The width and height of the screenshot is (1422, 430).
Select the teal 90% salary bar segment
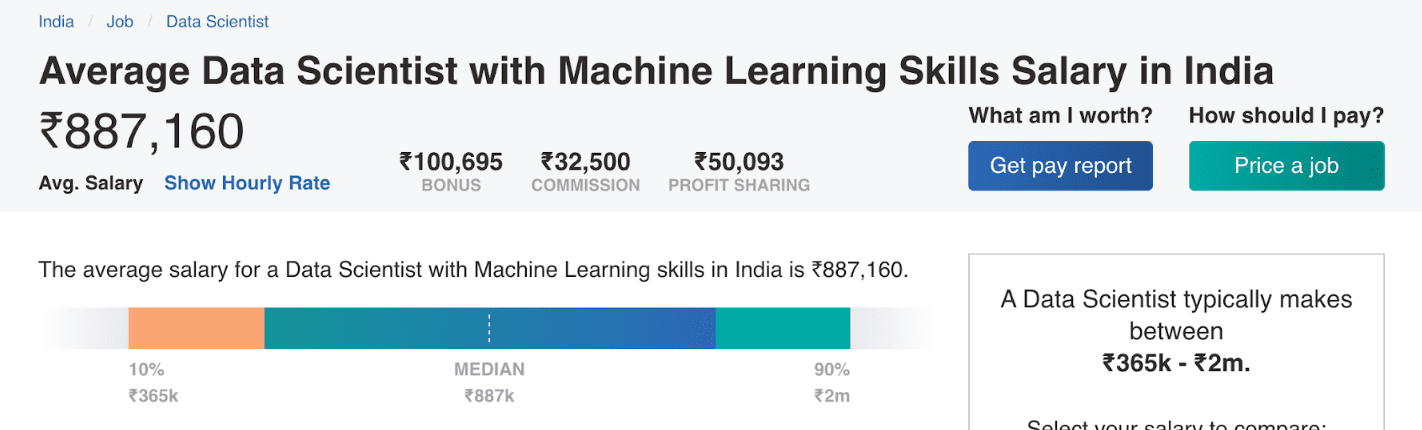[x=783, y=328]
